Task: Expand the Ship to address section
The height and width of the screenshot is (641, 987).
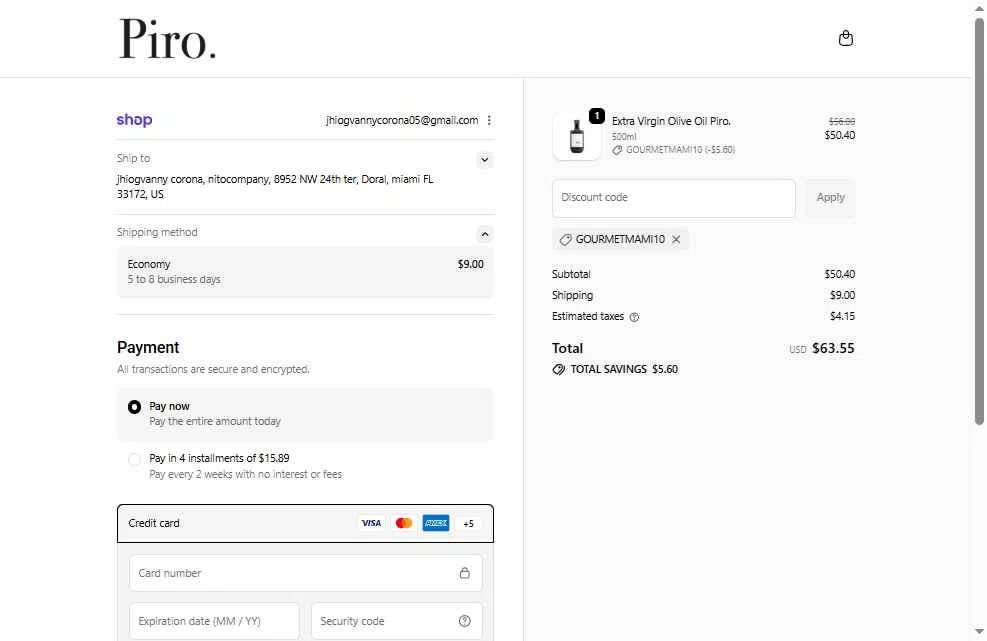Action: coord(485,159)
